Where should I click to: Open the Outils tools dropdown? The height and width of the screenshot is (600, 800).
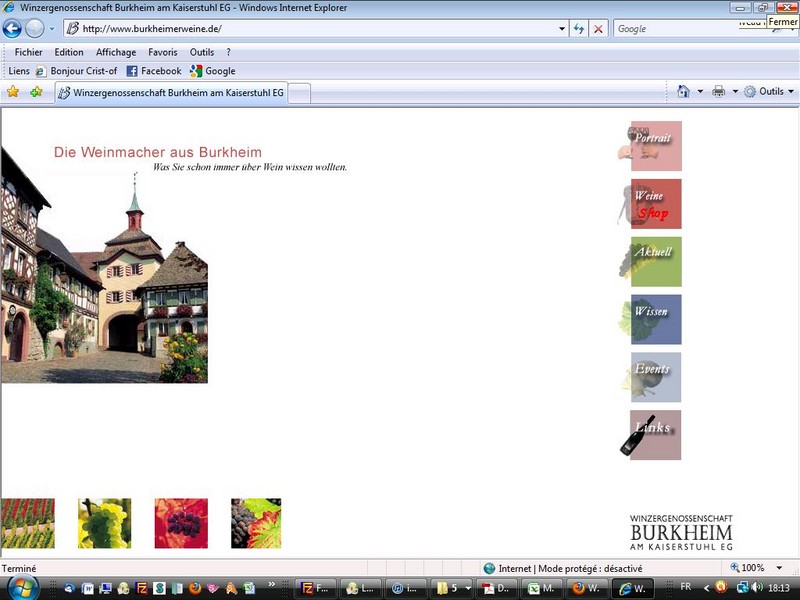(x=769, y=91)
